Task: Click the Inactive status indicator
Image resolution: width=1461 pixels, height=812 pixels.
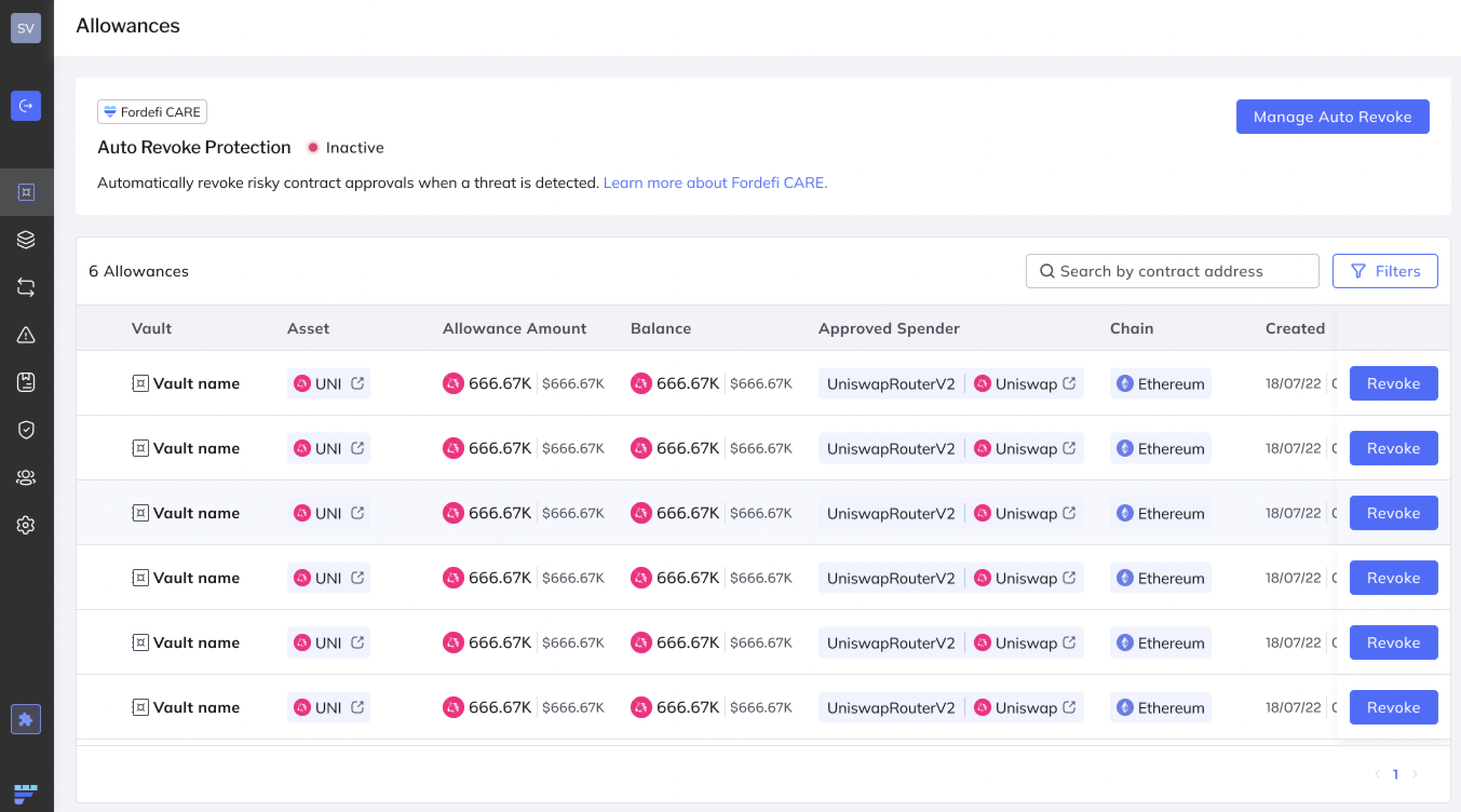Action: [346, 147]
